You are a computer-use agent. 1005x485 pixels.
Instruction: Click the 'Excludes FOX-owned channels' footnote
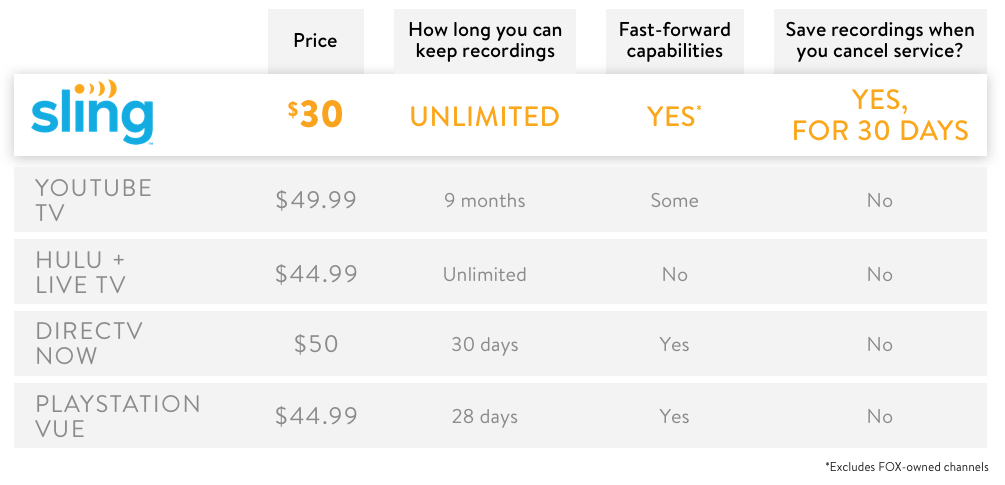(x=907, y=467)
